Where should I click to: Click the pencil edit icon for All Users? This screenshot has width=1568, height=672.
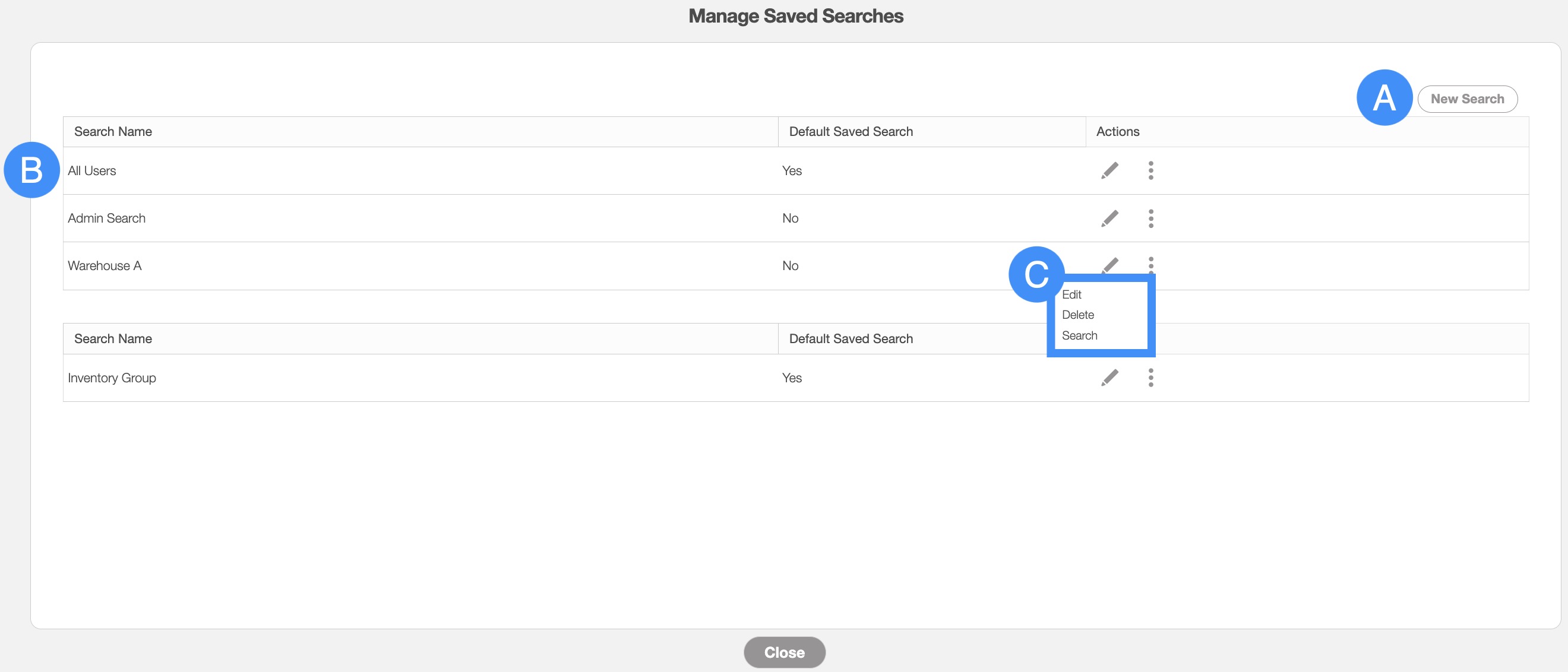[x=1109, y=170]
